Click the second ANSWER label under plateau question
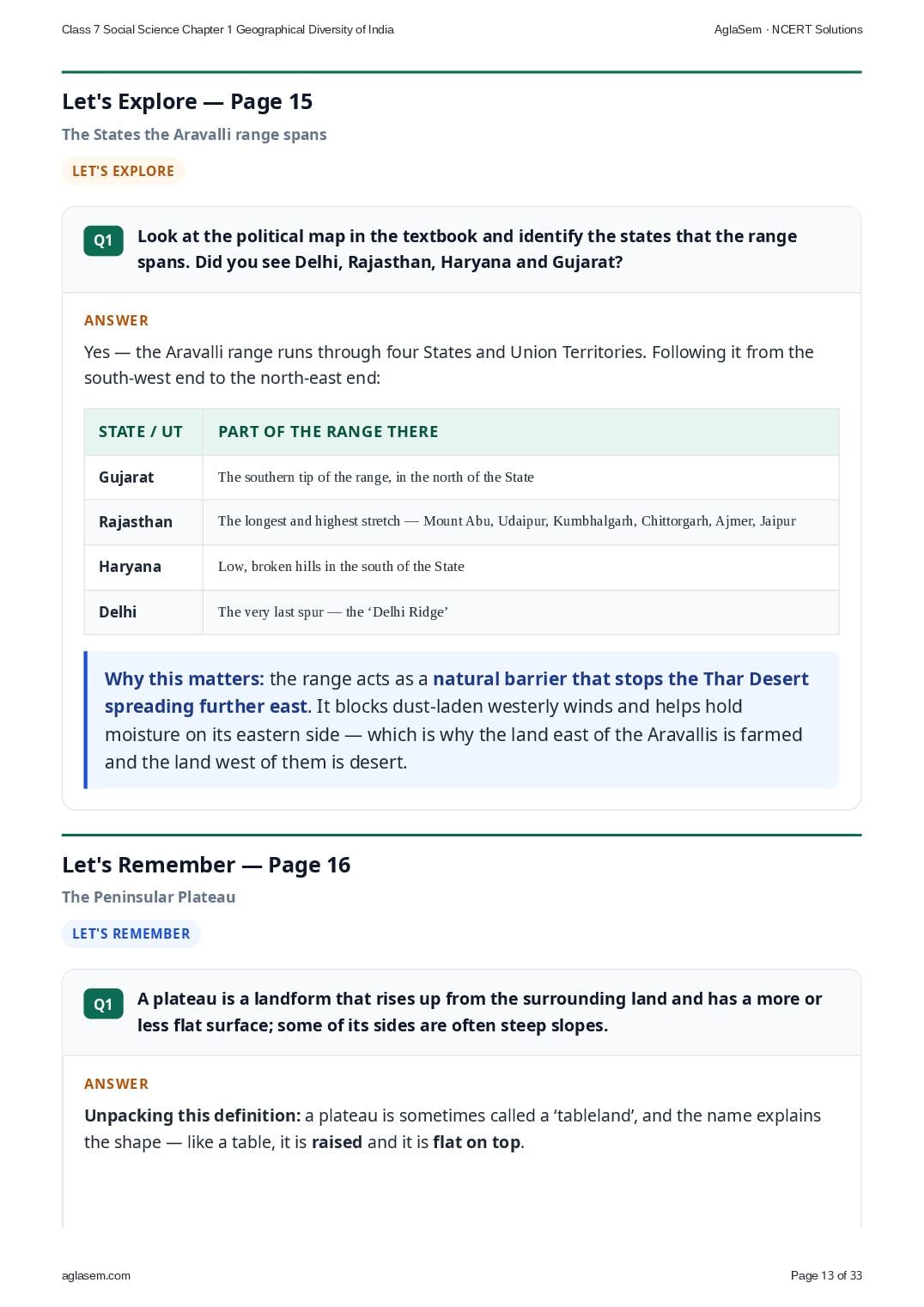Screen dimensions: 924x1307 [x=117, y=1084]
